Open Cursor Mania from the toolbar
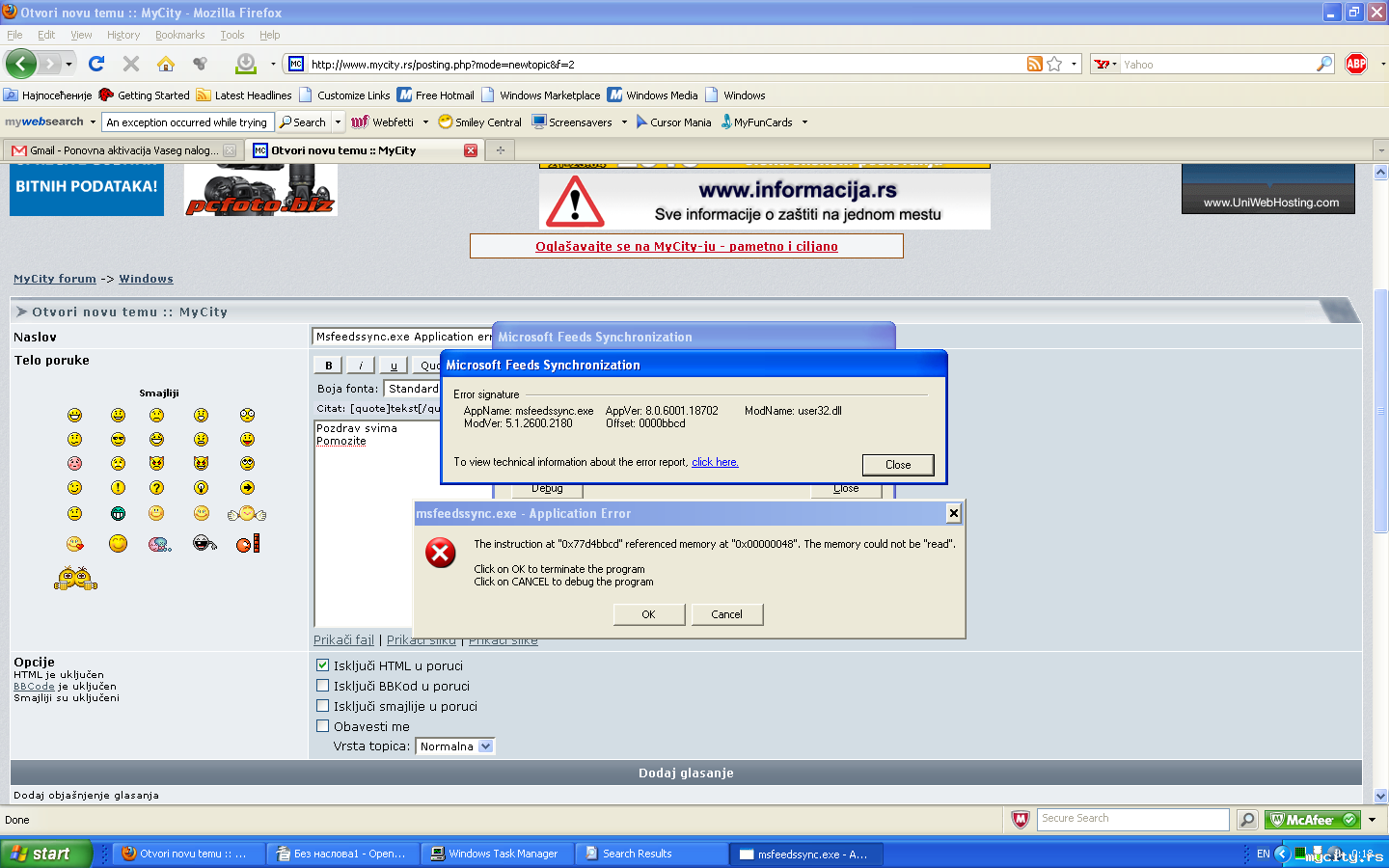Image resolution: width=1389 pixels, height=868 pixels. pos(673,122)
